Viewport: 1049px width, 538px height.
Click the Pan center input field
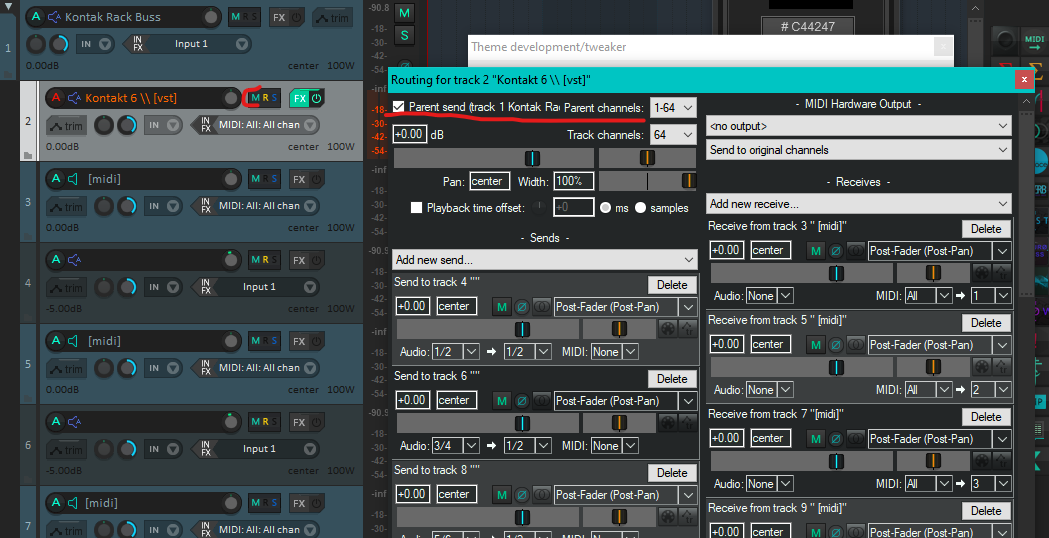click(x=490, y=181)
